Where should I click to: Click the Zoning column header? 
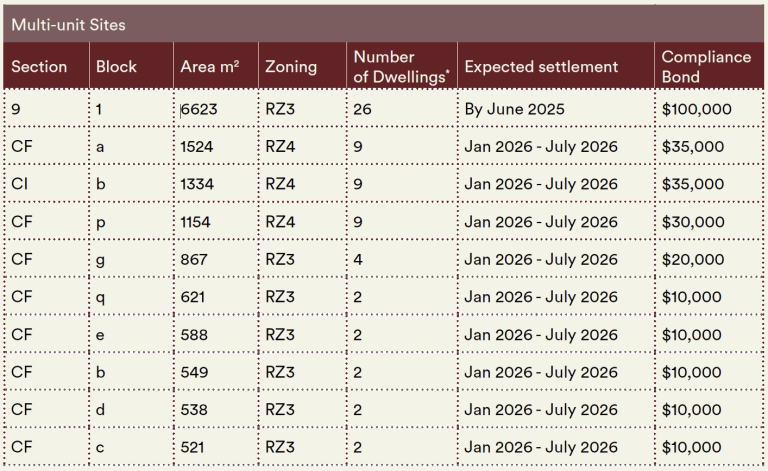pos(291,67)
